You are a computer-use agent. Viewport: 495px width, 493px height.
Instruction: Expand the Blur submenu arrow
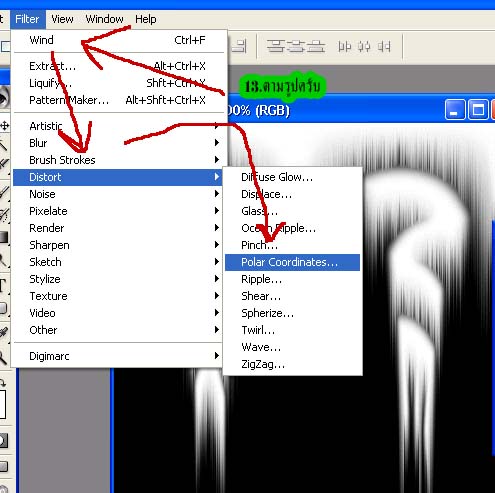[x=217, y=143]
